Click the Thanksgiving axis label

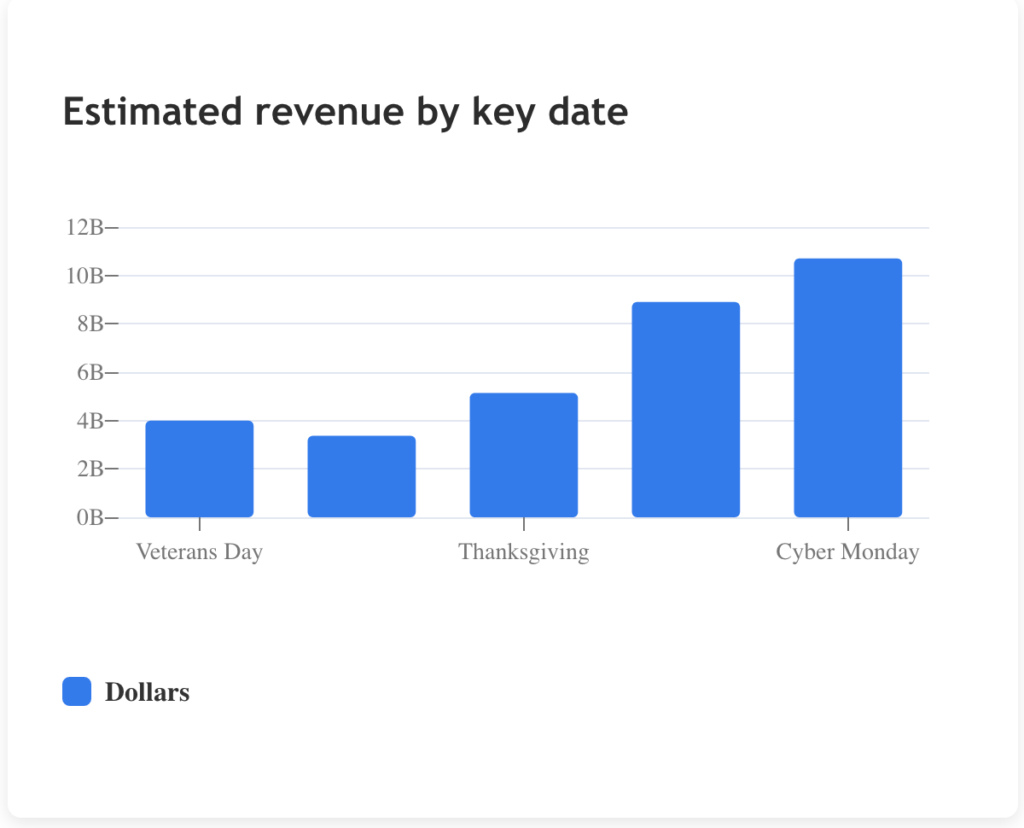click(x=524, y=551)
